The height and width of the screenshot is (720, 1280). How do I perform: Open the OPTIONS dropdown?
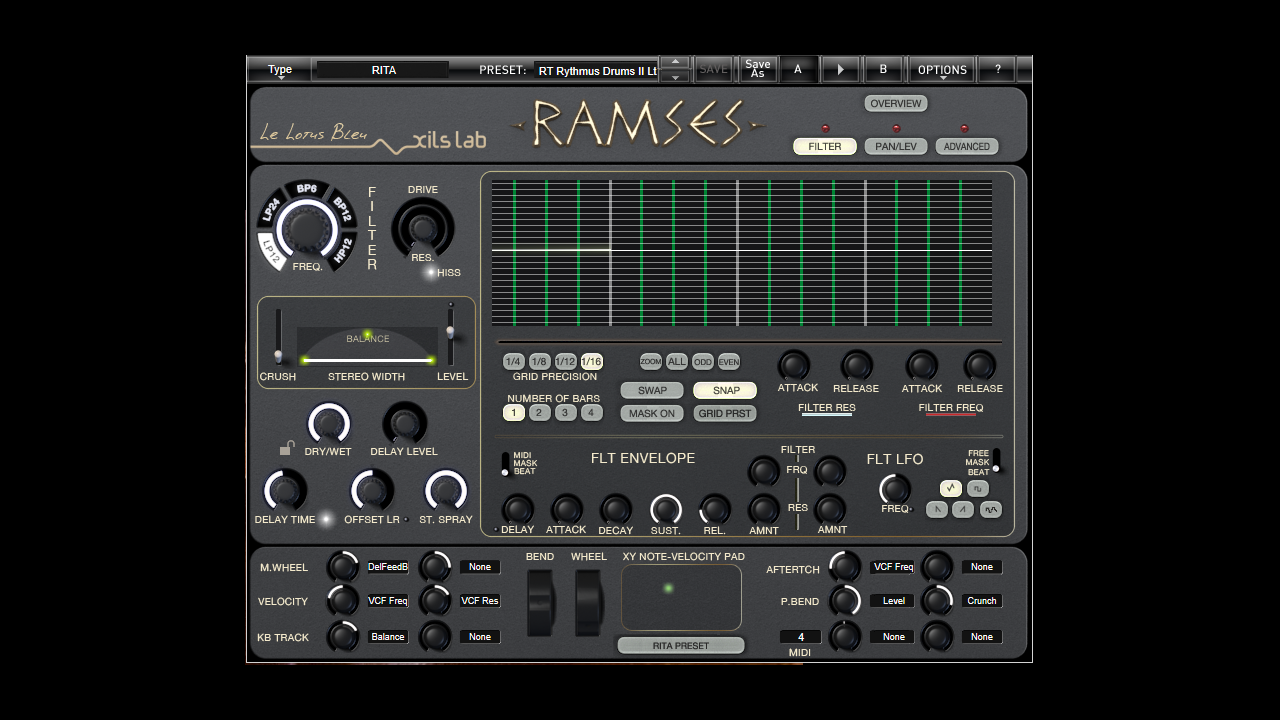pyautogui.click(x=942, y=70)
